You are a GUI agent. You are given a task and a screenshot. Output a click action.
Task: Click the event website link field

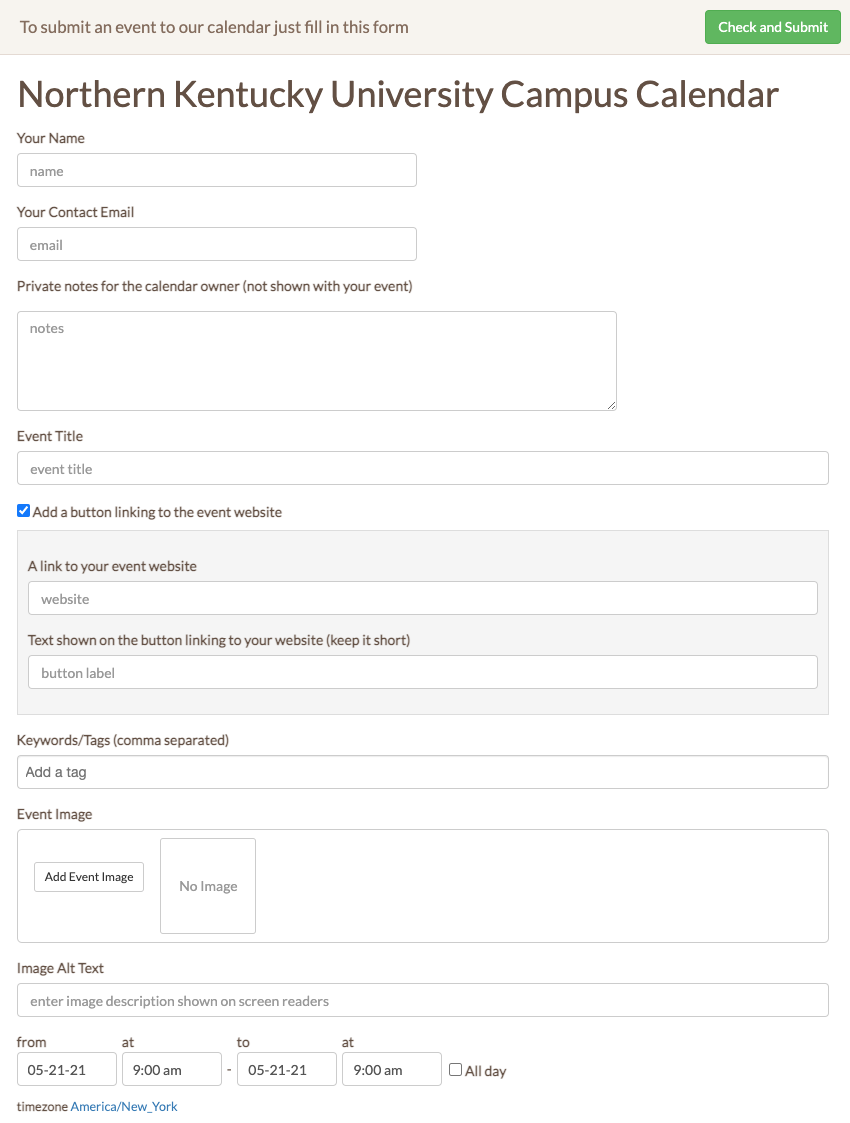422,598
